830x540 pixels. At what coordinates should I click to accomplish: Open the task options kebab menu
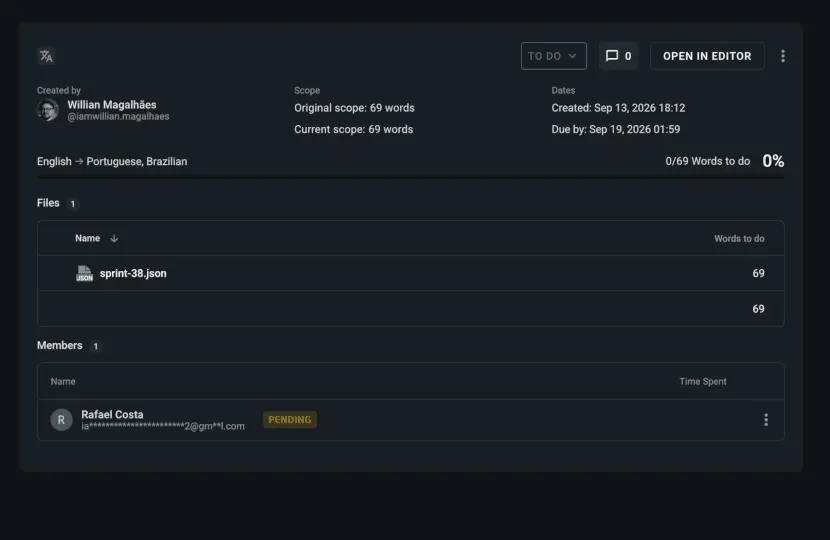click(x=783, y=56)
